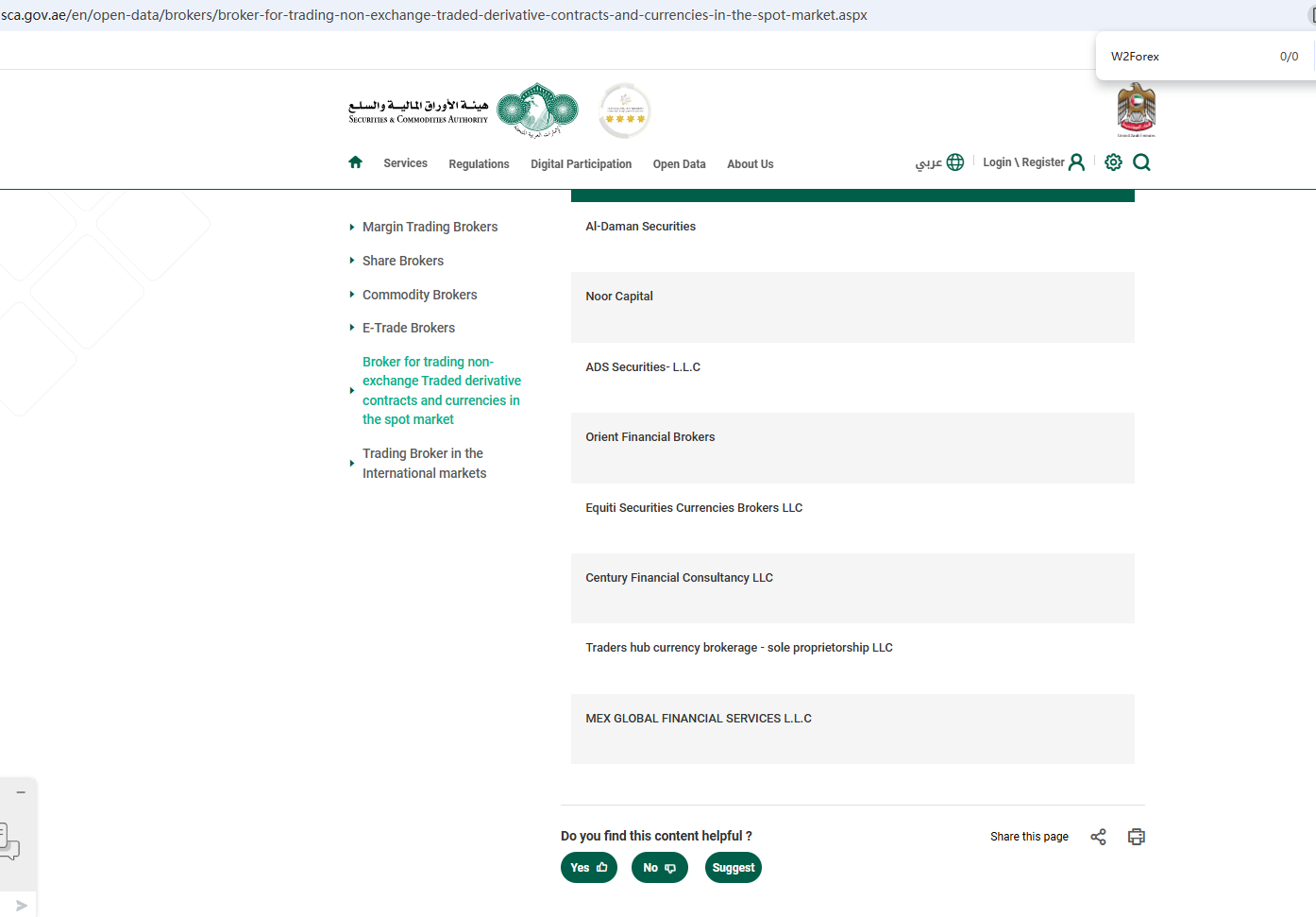Click Login \ Register link
Viewport: 1316px width, 917px height.
1023,162
